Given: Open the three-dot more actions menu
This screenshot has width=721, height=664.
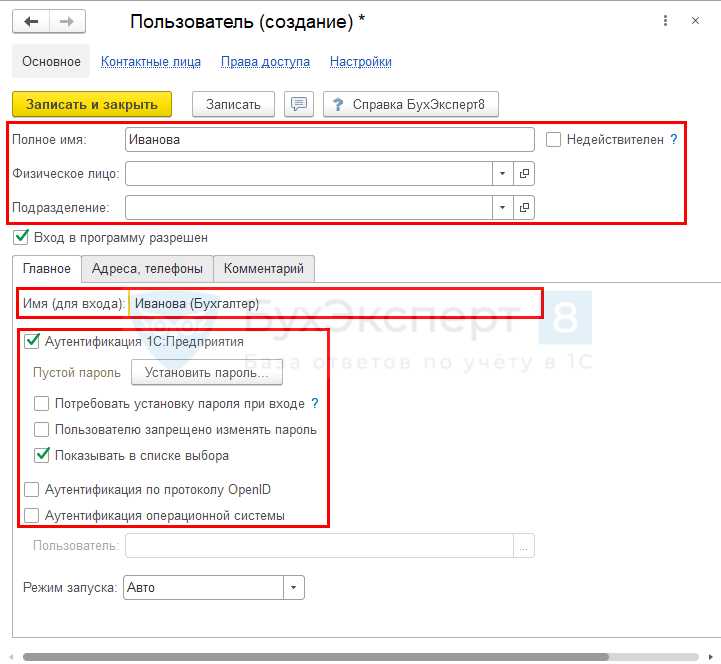Looking at the screenshot, I should [x=665, y=21].
